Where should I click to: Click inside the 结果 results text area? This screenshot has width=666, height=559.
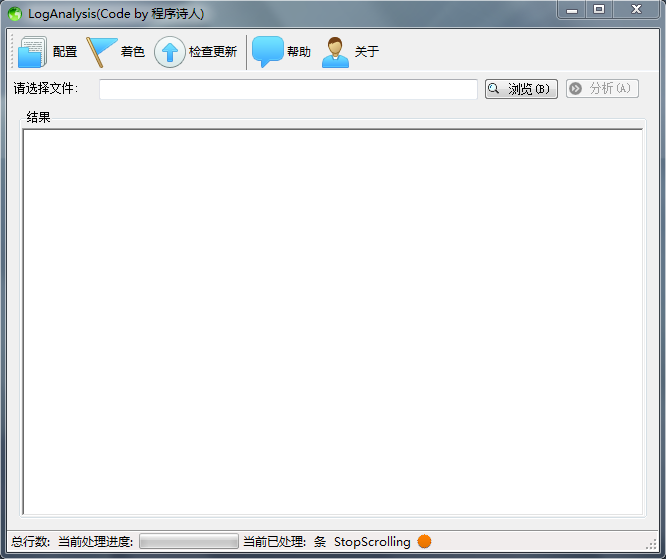[333, 322]
